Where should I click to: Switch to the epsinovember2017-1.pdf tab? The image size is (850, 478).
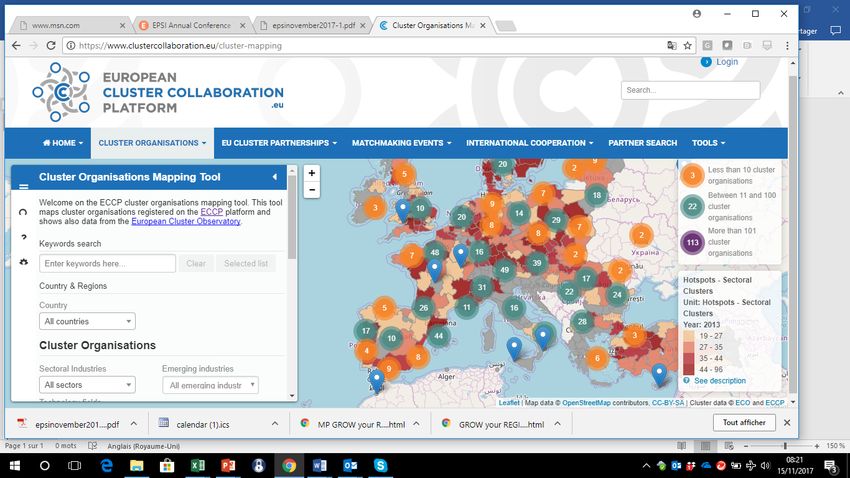(x=313, y=25)
